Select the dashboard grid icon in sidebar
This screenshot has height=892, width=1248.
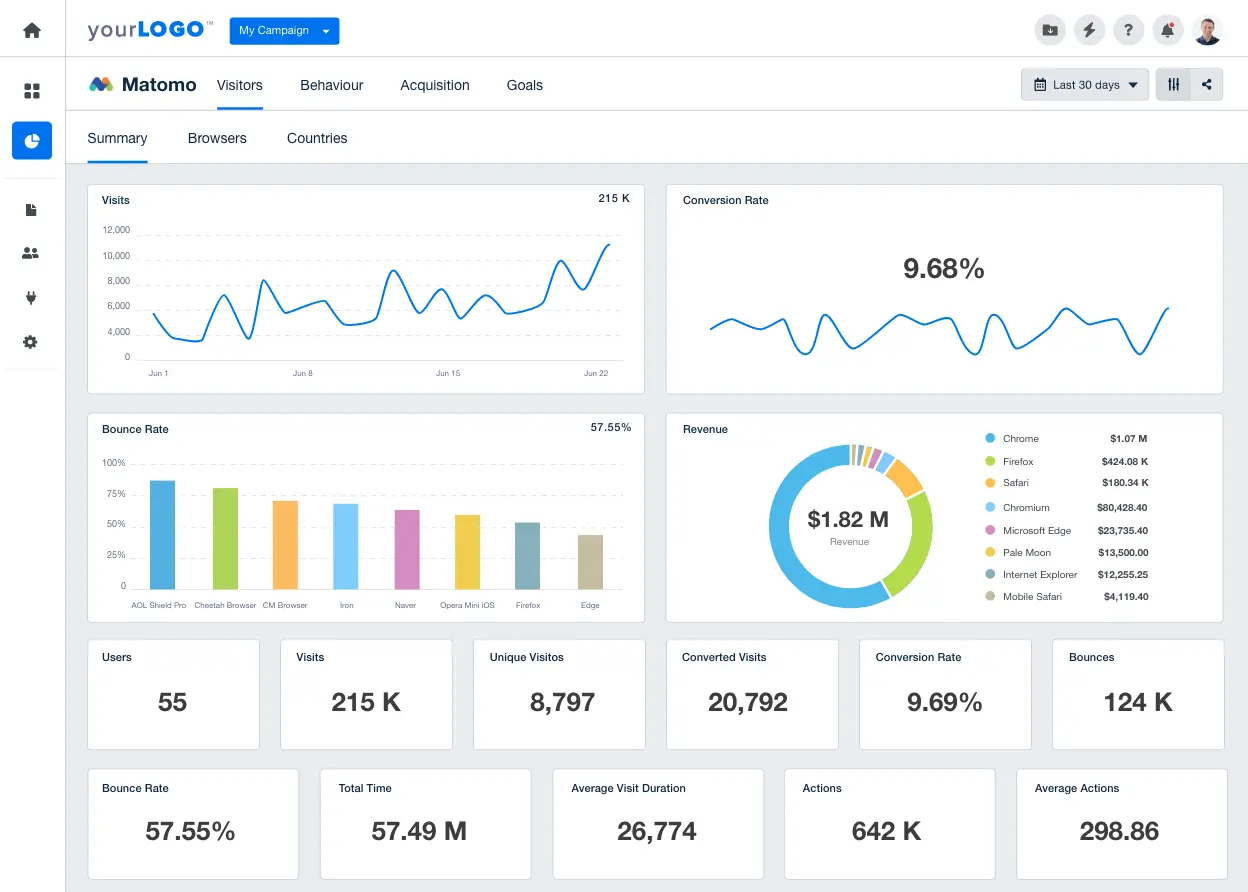coord(31,90)
